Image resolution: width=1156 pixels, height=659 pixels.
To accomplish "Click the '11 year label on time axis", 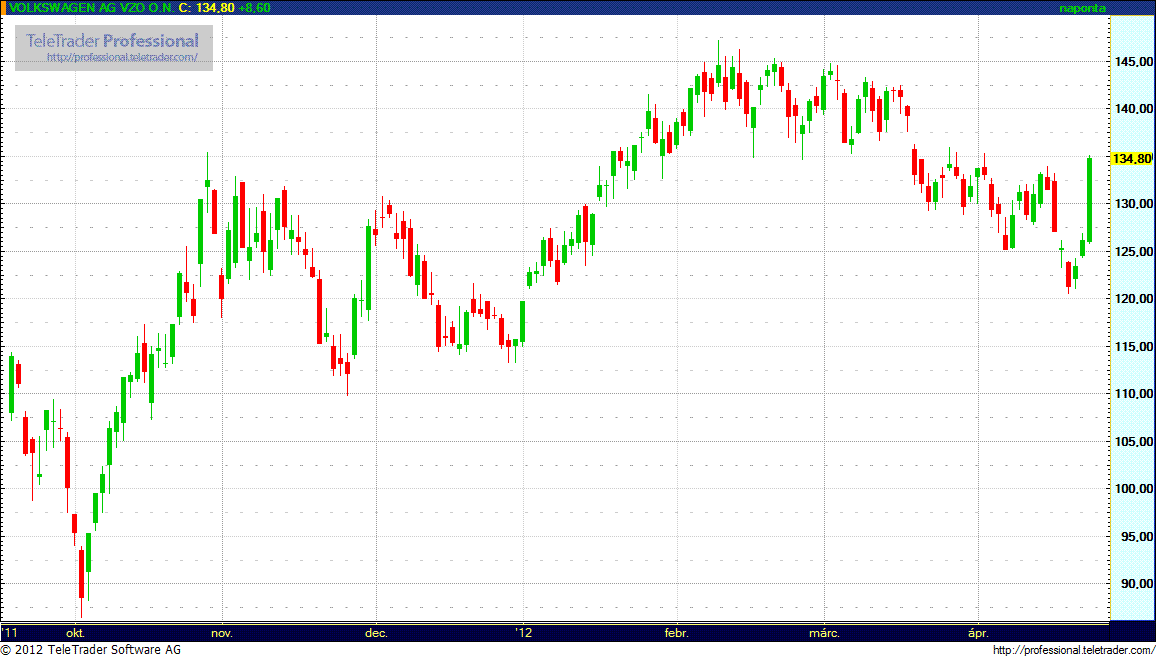I will (x=10, y=633).
